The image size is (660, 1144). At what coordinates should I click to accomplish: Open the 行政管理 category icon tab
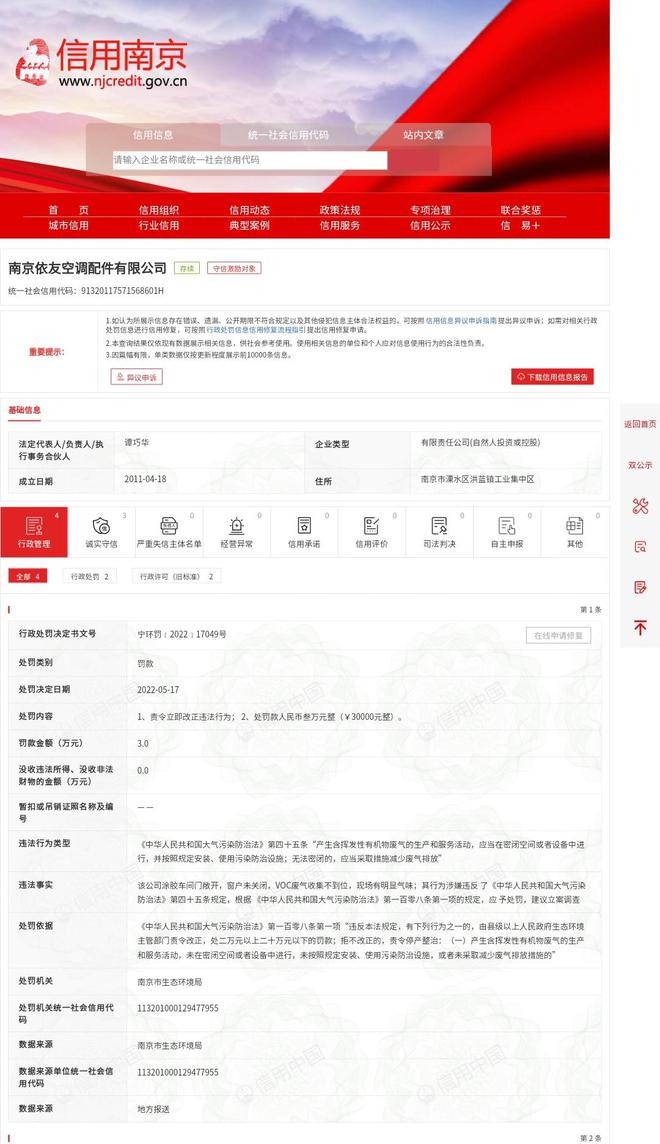point(34,532)
